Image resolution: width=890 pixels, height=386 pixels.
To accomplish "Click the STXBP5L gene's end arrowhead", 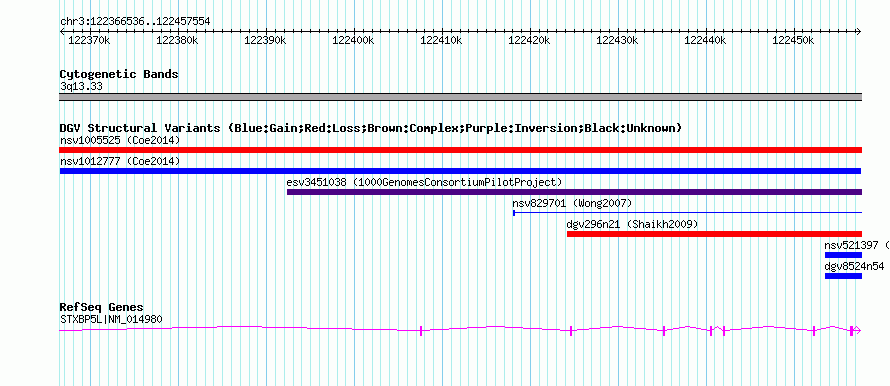I will tap(858, 330).
